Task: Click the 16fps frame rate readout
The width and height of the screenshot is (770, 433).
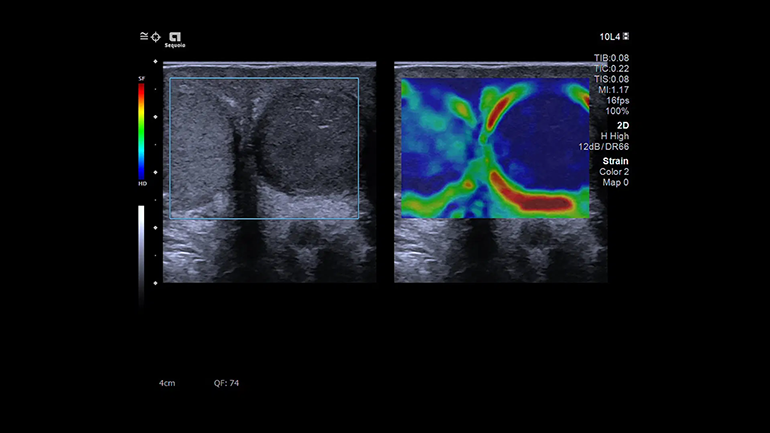Action: click(x=617, y=101)
